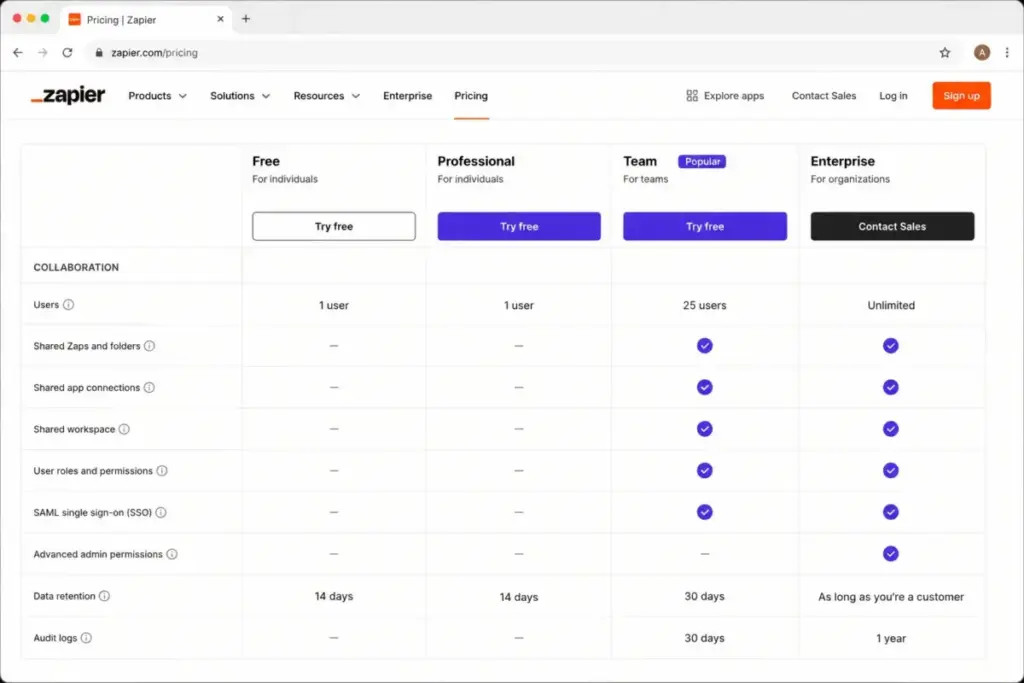The image size is (1024, 683).
Task: Open the browser three-dot menu
Action: point(1007,53)
